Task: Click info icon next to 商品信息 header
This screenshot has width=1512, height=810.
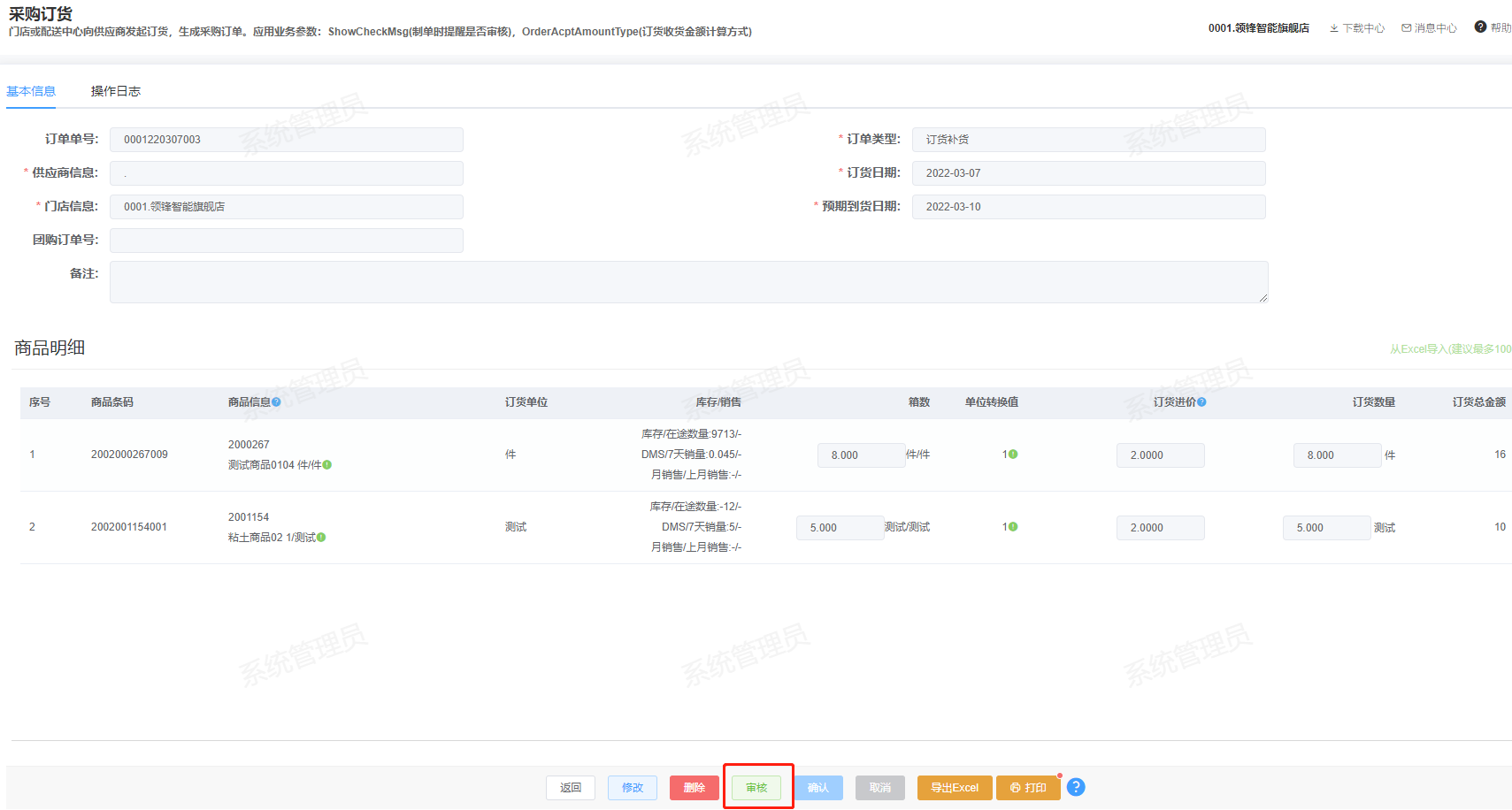Action: pyautogui.click(x=277, y=402)
